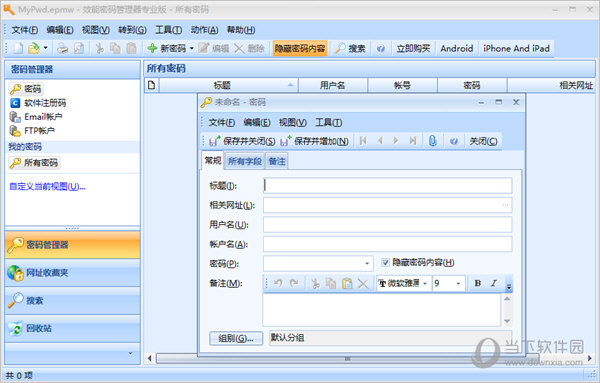The width and height of the screenshot is (600, 383).
Task: Open the 动作(A) menu
Action: [204, 30]
